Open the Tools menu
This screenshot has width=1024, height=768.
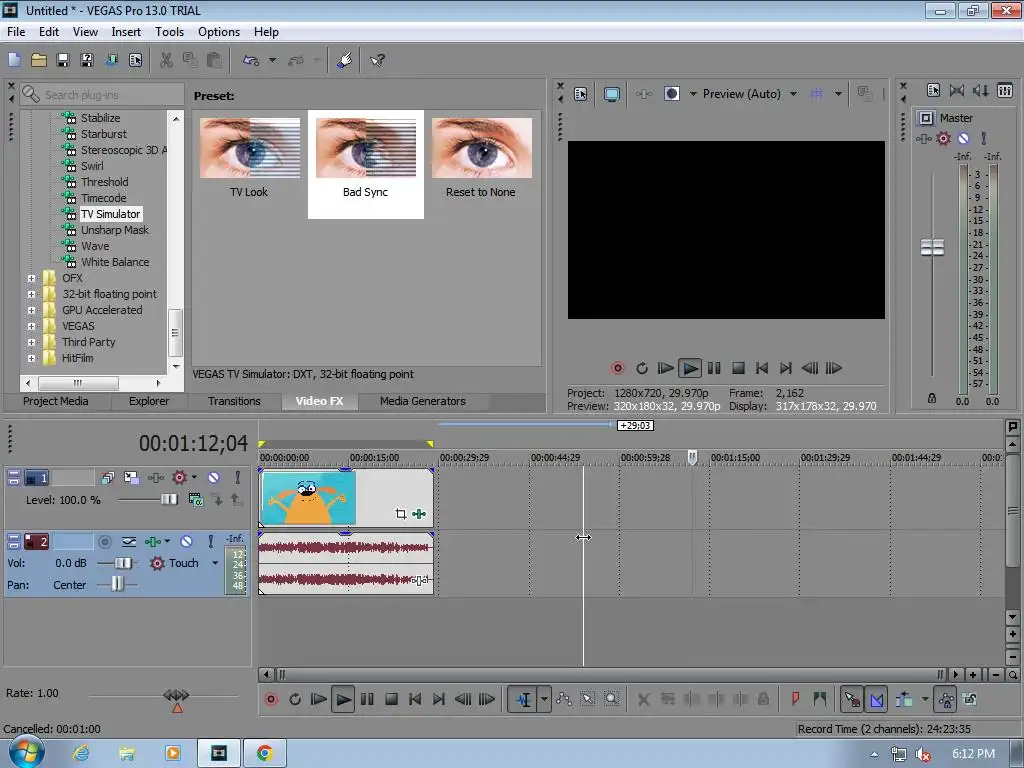tap(169, 32)
